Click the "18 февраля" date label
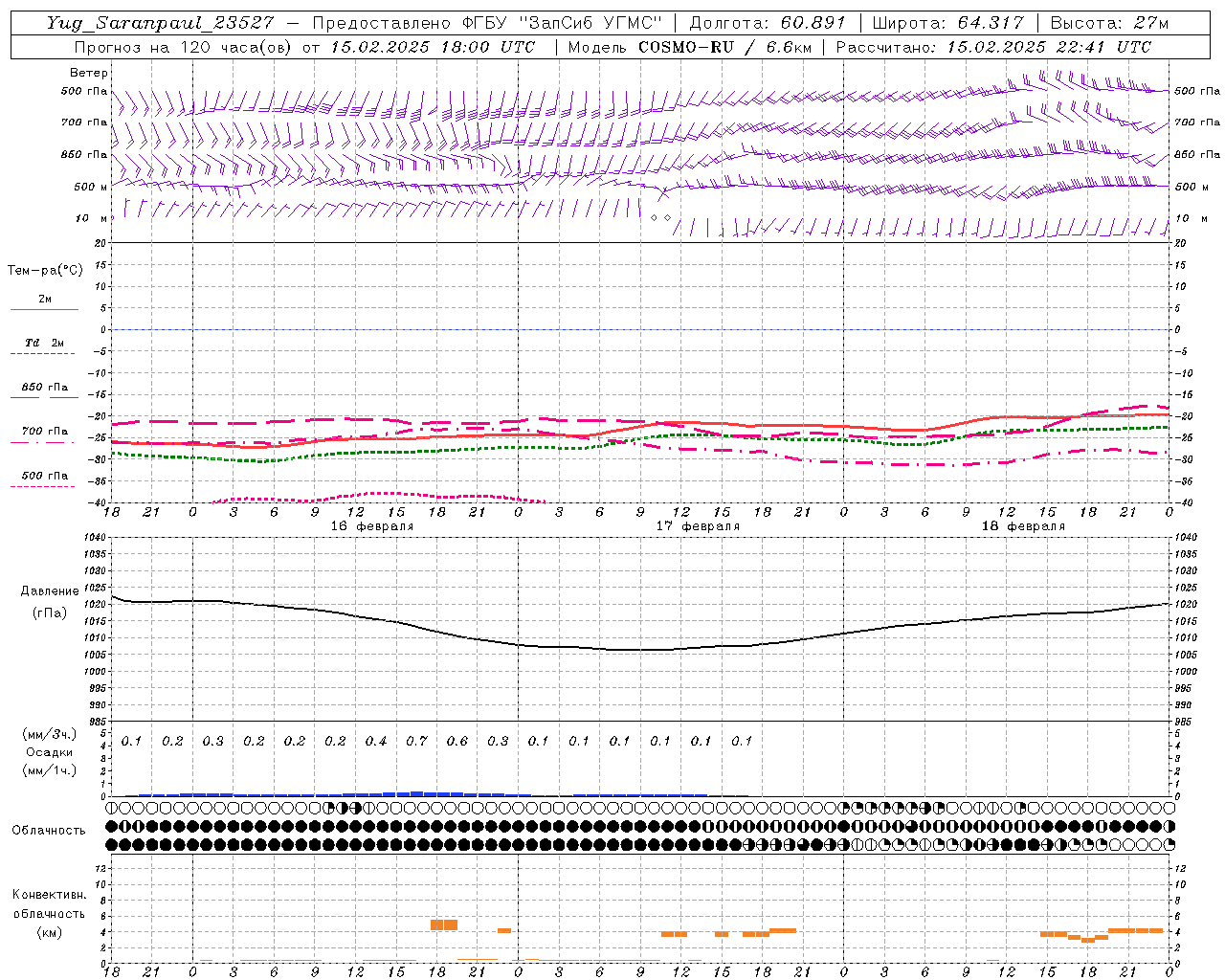The width and height of the screenshot is (1225, 980). (1023, 526)
